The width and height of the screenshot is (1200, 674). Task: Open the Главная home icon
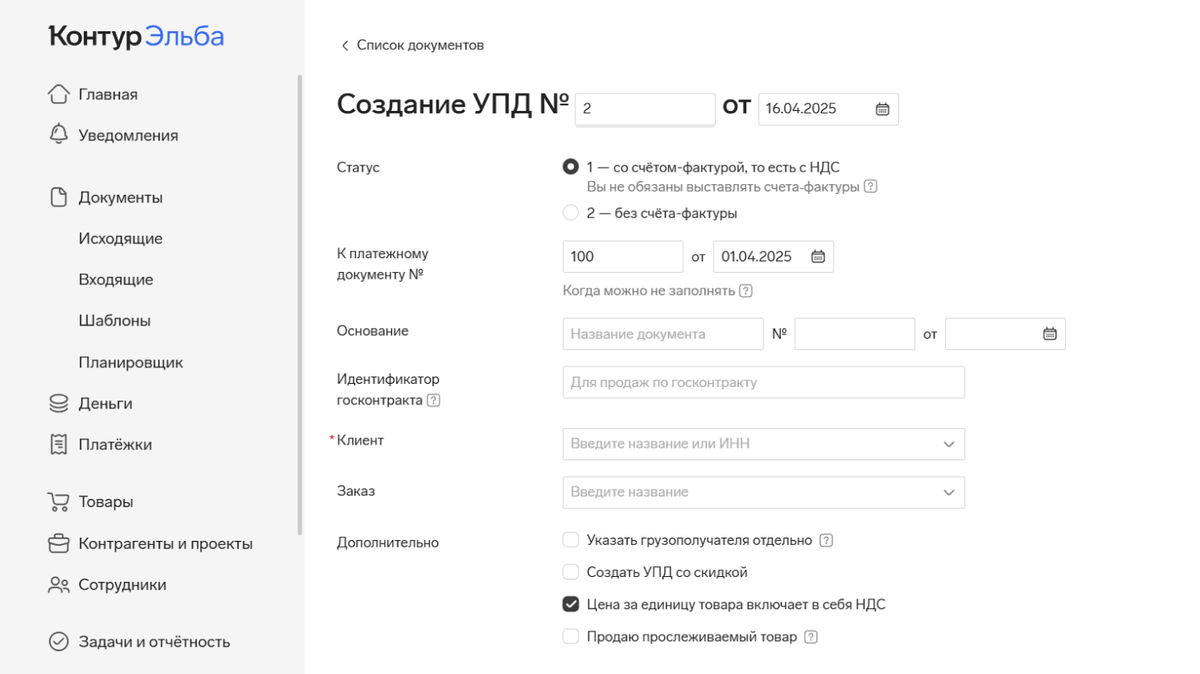58,93
